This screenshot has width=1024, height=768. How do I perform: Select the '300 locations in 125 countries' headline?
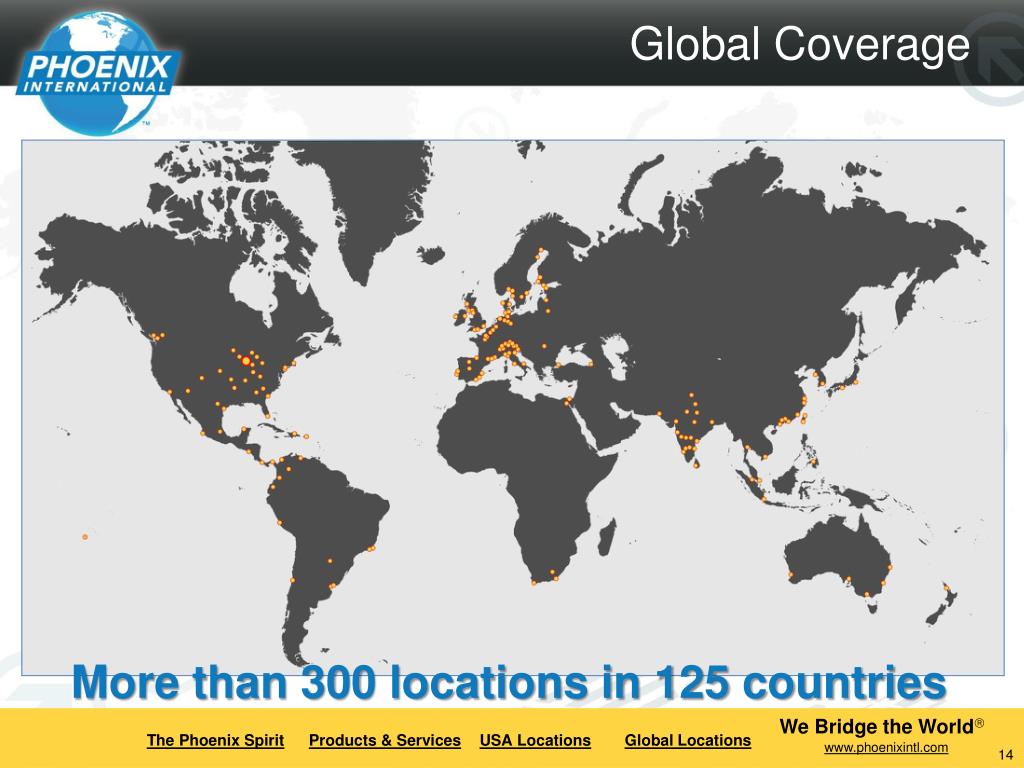coord(509,682)
